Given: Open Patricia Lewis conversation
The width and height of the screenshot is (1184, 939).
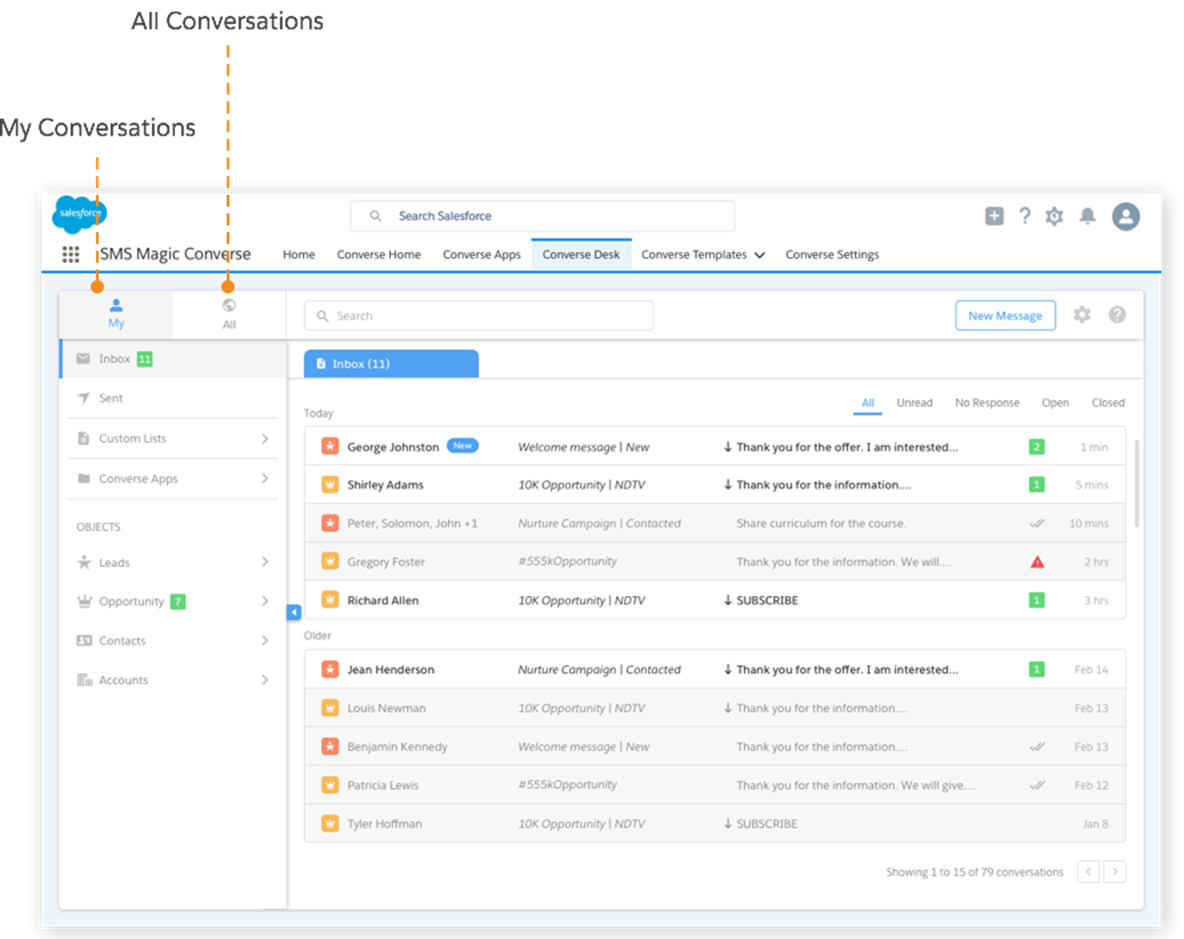Looking at the screenshot, I should tap(714, 785).
